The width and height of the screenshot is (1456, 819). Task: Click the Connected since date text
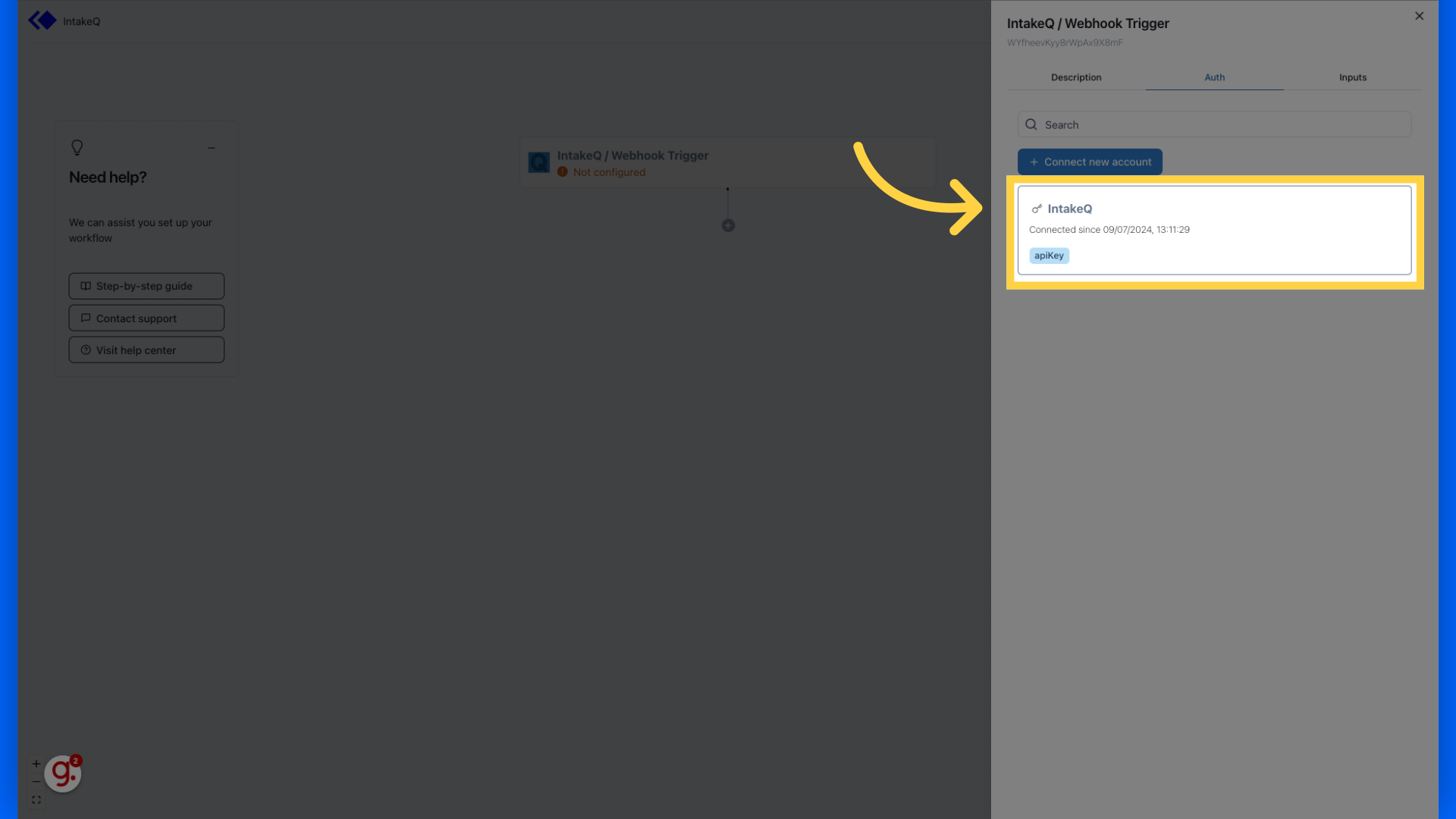point(1109,230)
